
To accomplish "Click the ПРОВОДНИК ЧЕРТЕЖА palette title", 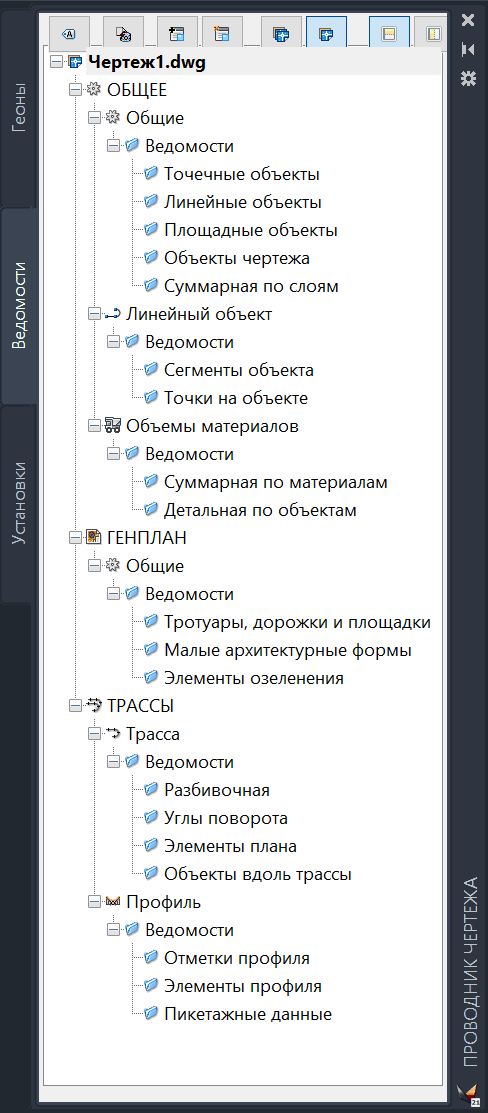I will pos(469,972).
